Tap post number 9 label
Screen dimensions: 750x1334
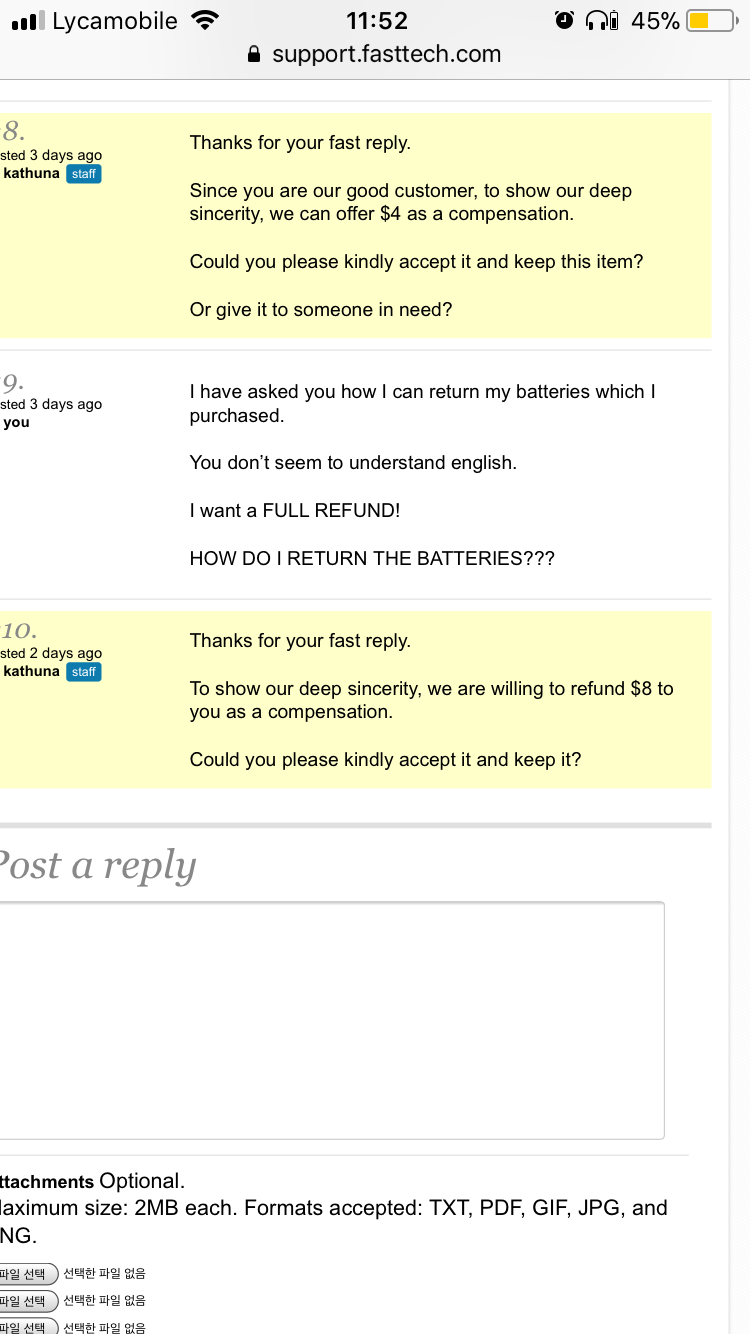pos(13,381)
